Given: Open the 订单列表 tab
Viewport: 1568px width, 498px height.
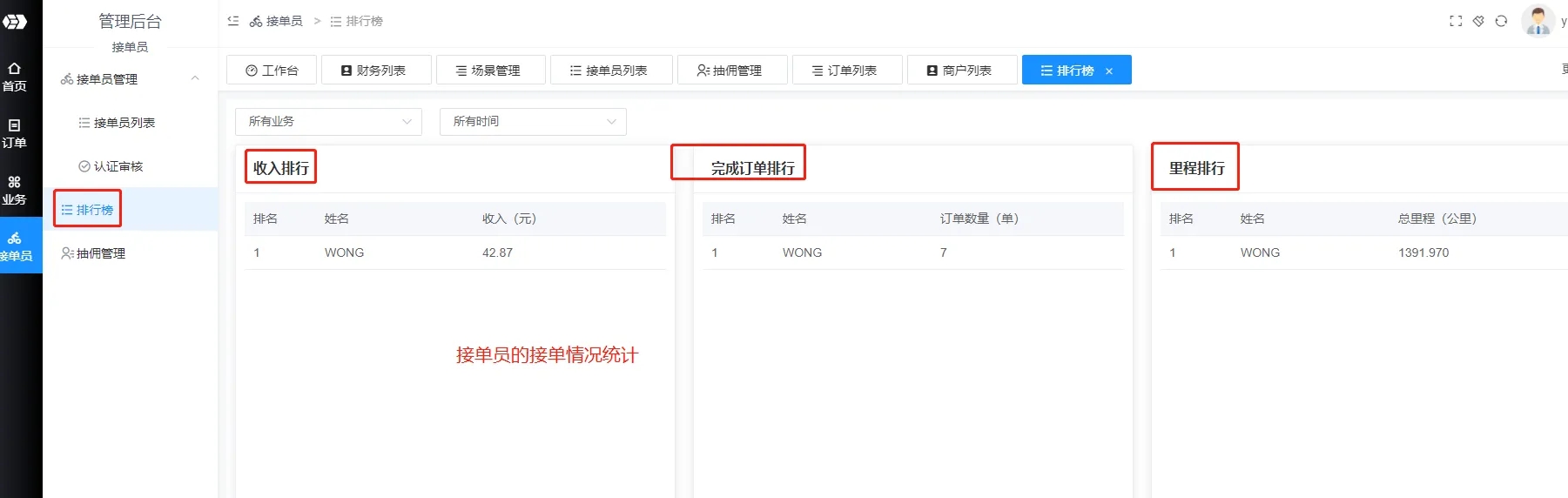Looking at the screenshot, I should tap(845, 71).
